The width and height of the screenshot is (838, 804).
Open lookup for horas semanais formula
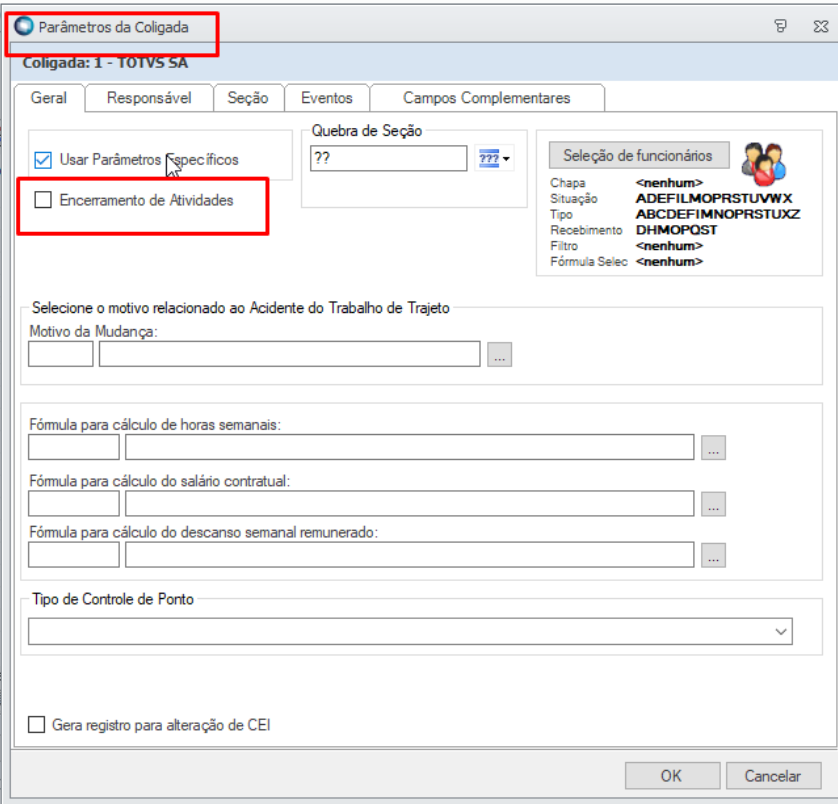point(713,447)
